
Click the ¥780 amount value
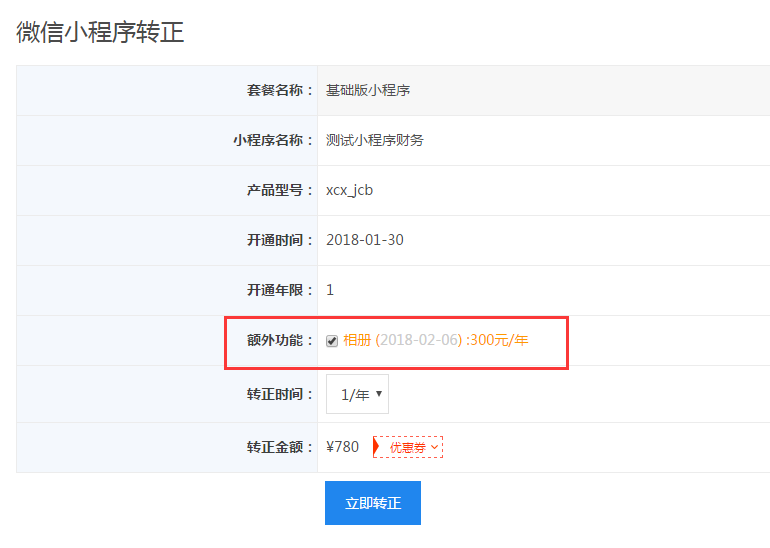pos(343,447)
